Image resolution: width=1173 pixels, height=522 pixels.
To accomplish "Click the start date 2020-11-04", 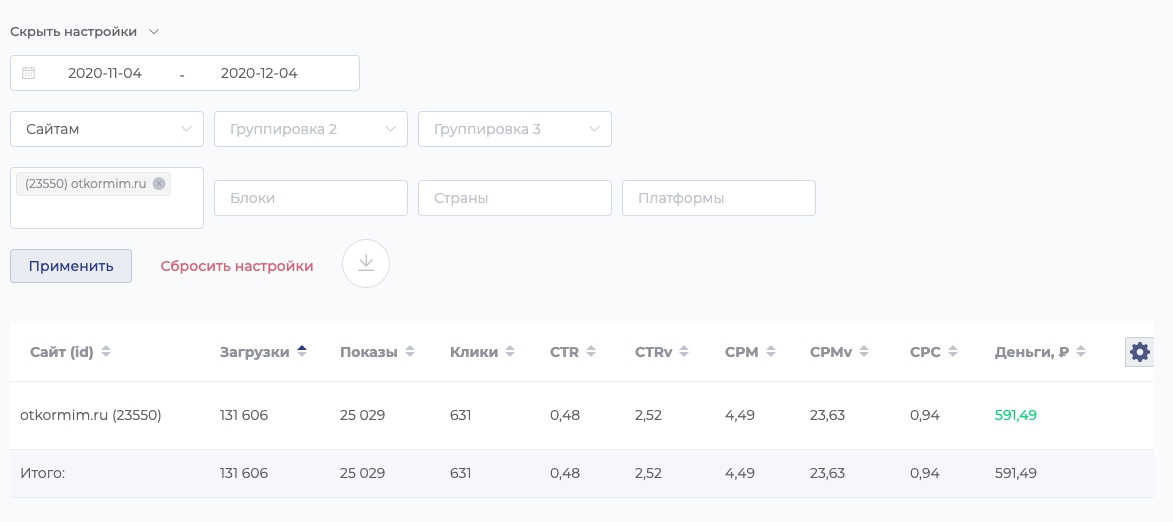I will click(105, 73).
